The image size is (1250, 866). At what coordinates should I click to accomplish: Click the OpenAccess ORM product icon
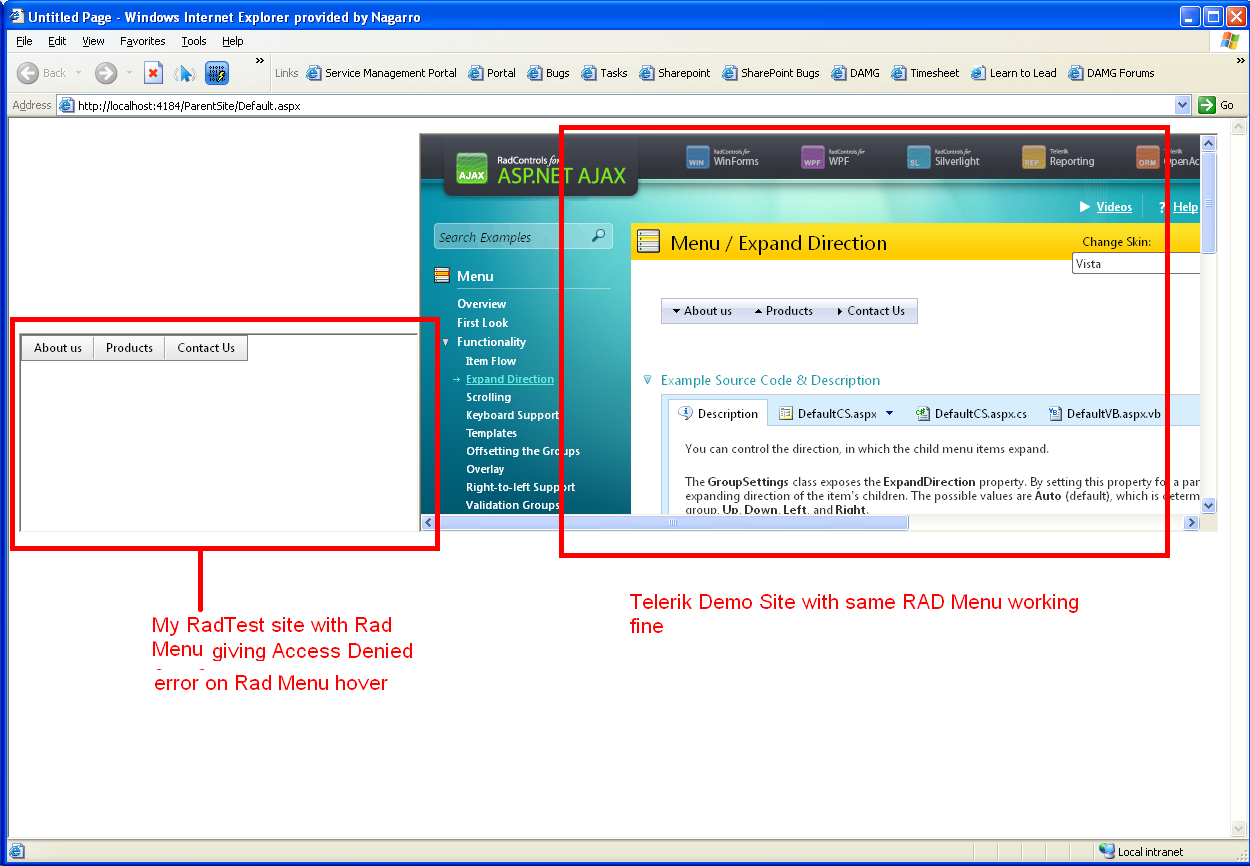[x=1147, y=157]
